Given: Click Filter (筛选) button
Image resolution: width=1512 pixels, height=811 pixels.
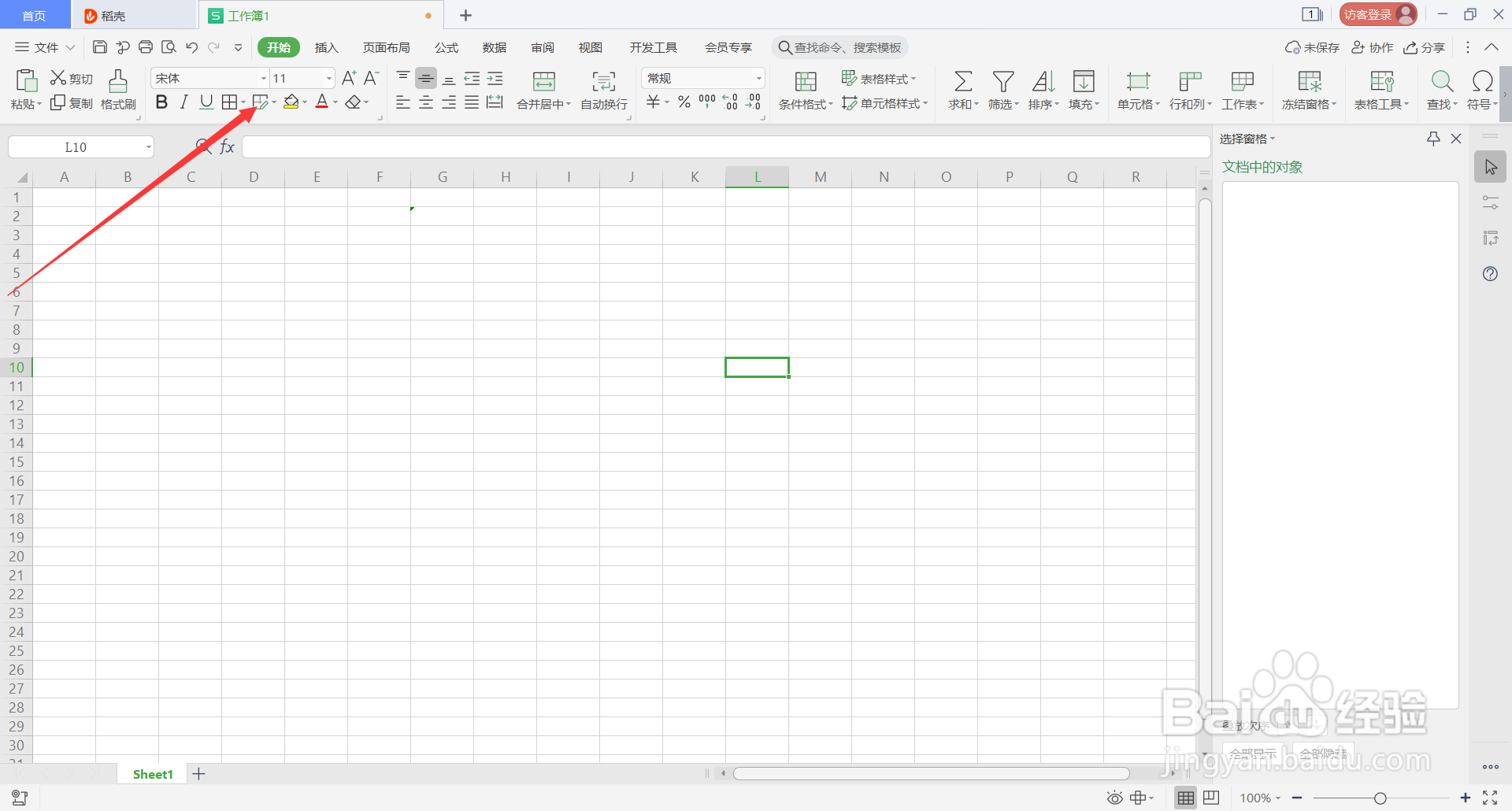Looking at the screenshot, I should 1003,90.
